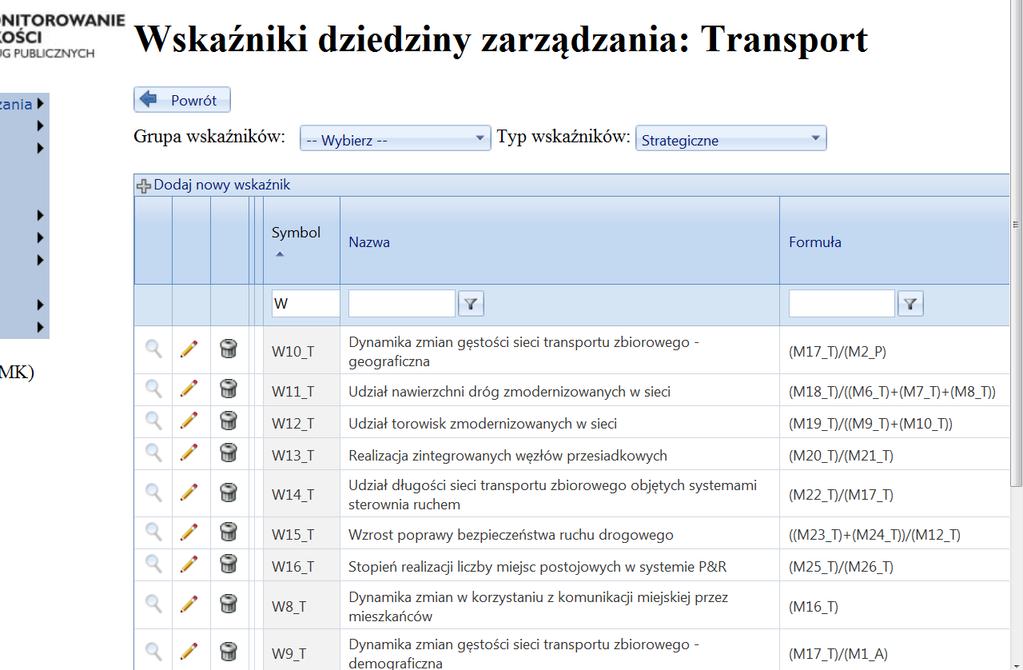This screenshot has height=670, width=1023.
Task: Preview W13_T with magnifier icon
Action: (153, 452)
